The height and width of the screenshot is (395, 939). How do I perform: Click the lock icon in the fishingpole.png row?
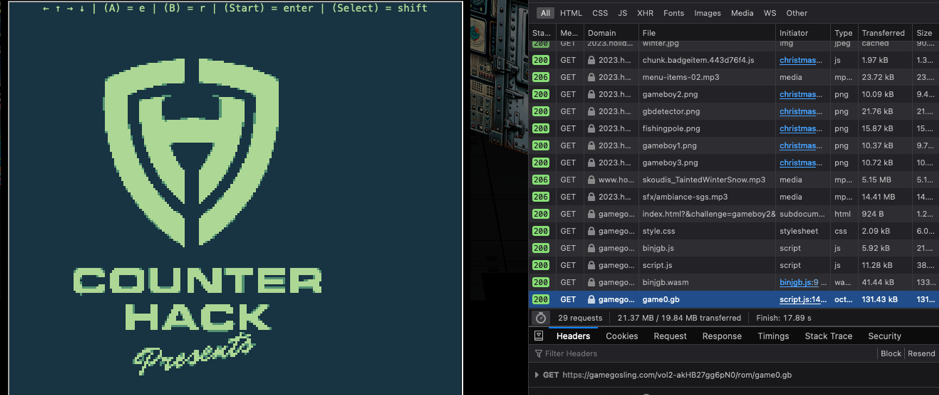pyautogui.click(x=592, y=129)
